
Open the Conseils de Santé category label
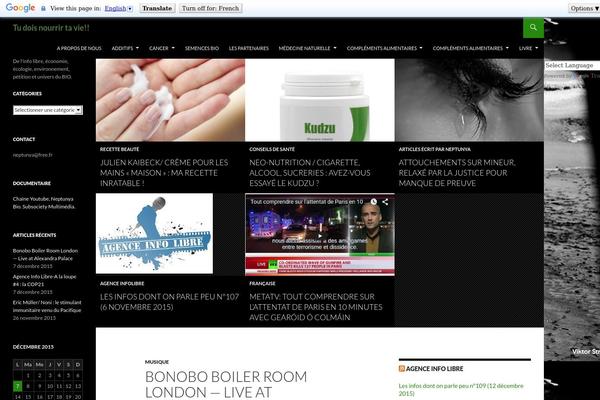tap(272, 149)
